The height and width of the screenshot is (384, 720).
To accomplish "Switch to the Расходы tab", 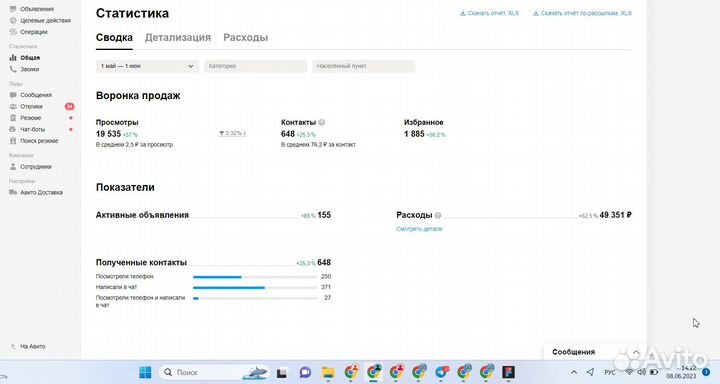I will (246, 38).
